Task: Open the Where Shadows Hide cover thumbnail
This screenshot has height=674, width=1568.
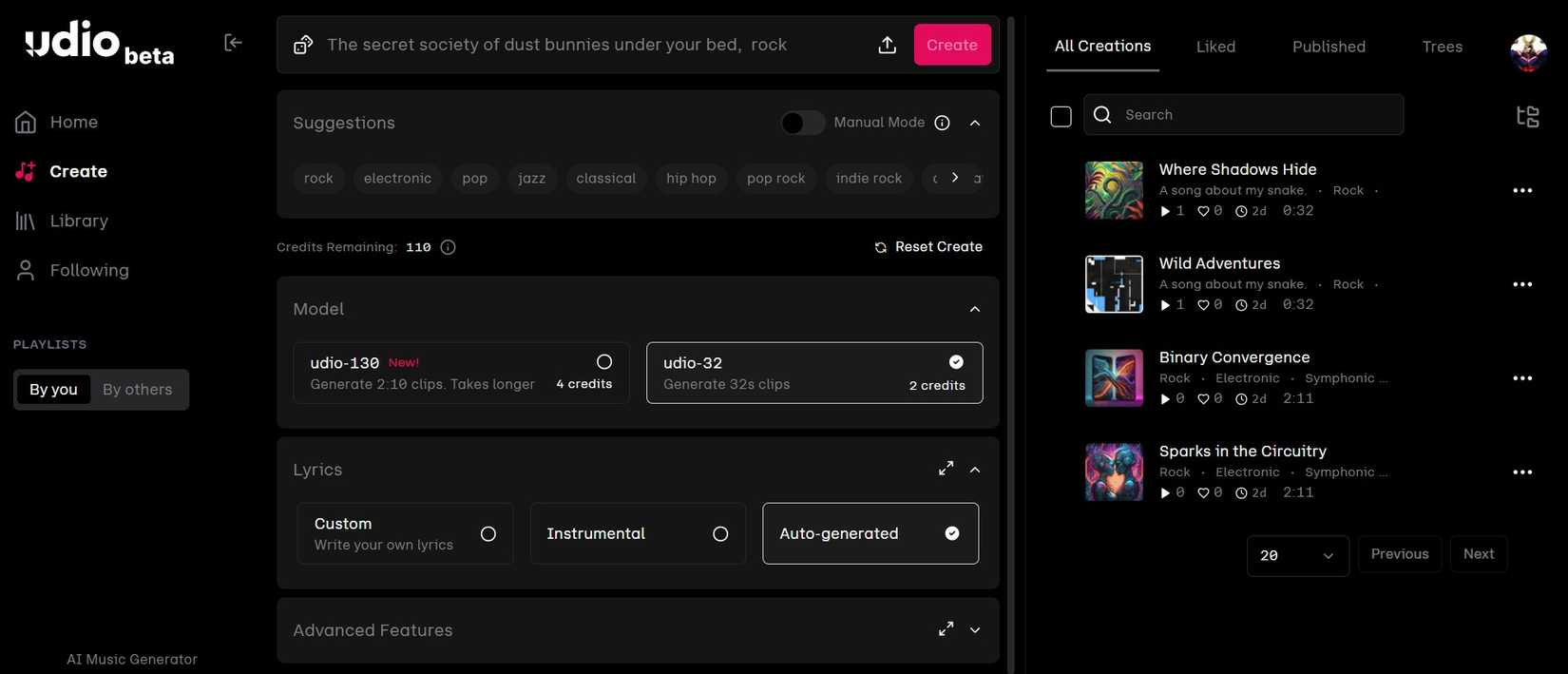Action: coord(1114,190)
